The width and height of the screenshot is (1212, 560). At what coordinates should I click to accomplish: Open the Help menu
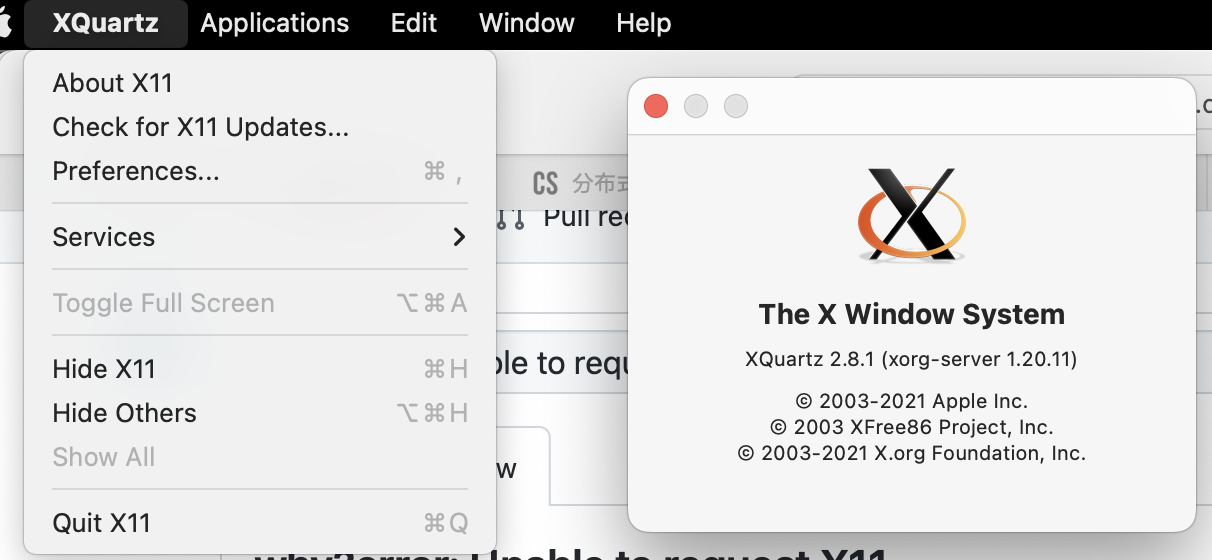644,23
